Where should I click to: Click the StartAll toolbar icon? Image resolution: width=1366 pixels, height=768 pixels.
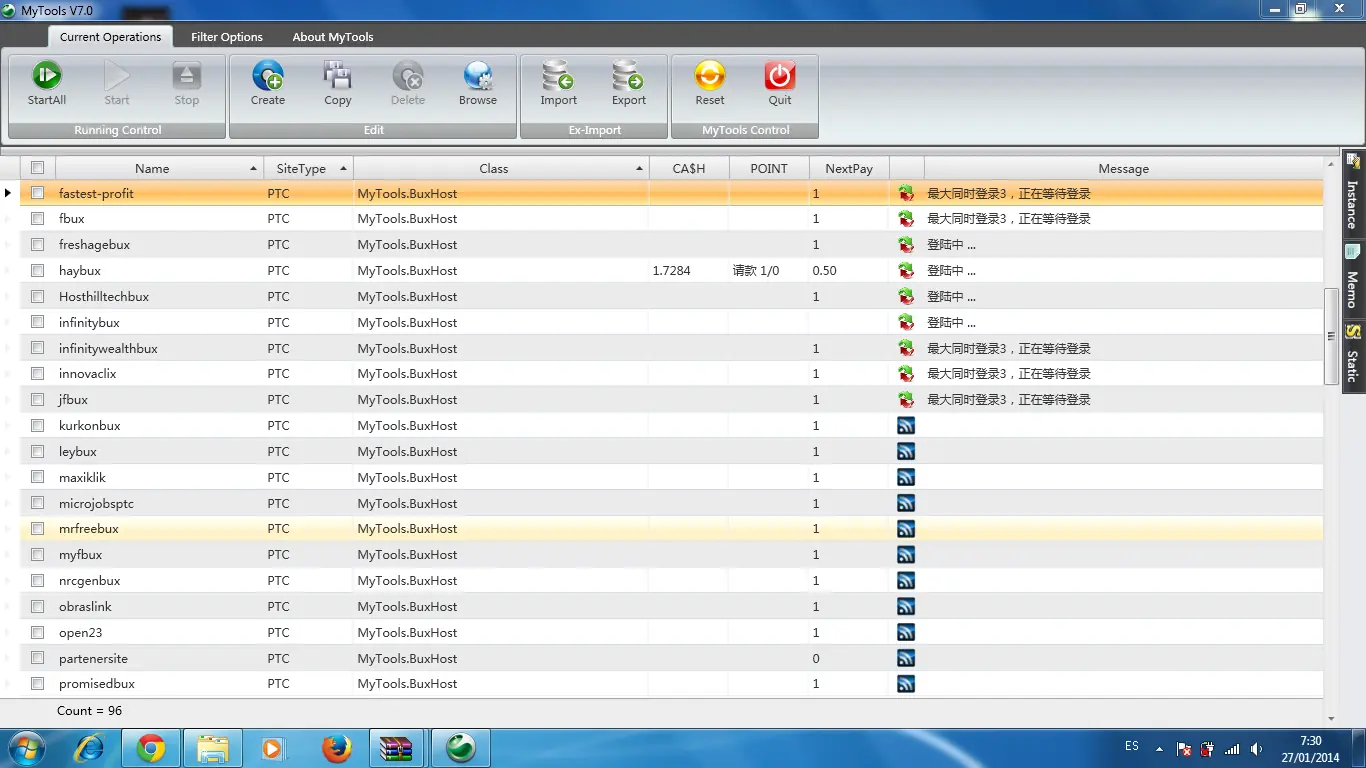pos(47,76)
